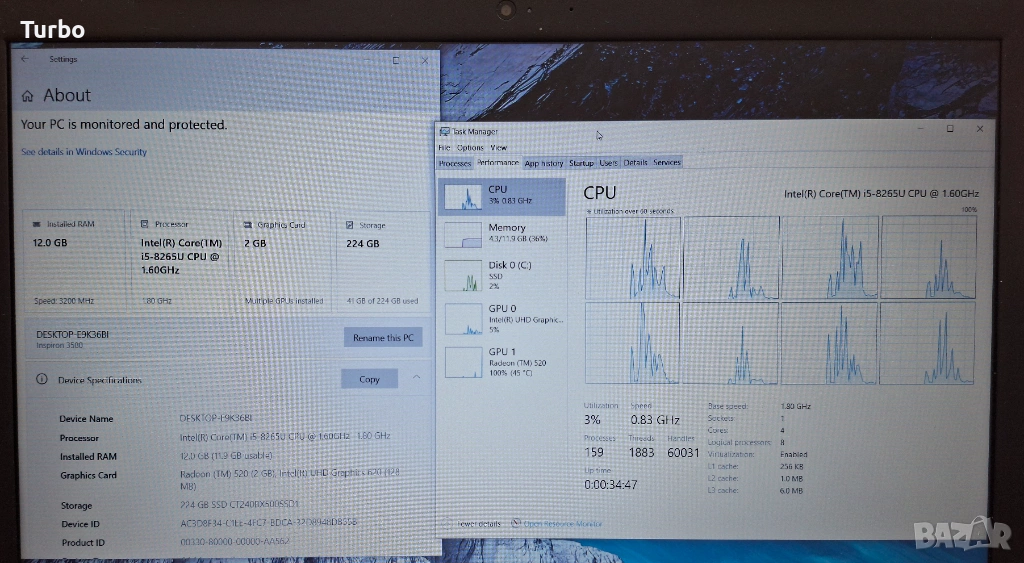The image size is (1024, 563).
Task: Click the Settings back arrow
Action: 26,60
